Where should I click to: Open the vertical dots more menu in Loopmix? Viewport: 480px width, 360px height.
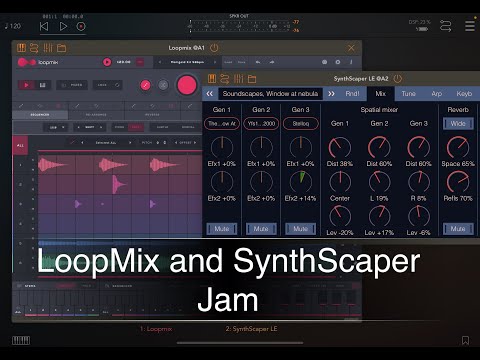click(x=351, y=62)
